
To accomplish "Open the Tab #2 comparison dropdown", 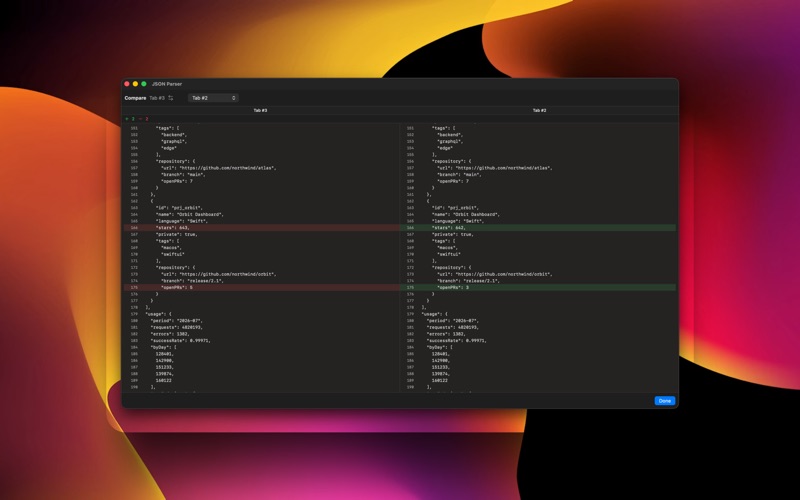I will click(213, 98).
